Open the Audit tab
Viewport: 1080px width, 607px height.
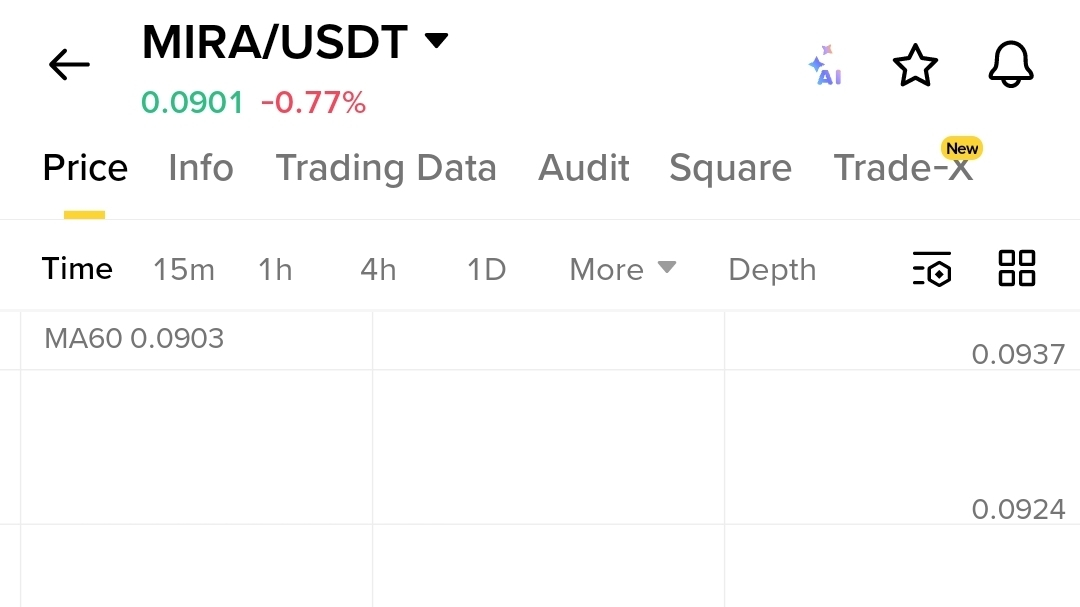pyautogui.click(x=583, y=167)
